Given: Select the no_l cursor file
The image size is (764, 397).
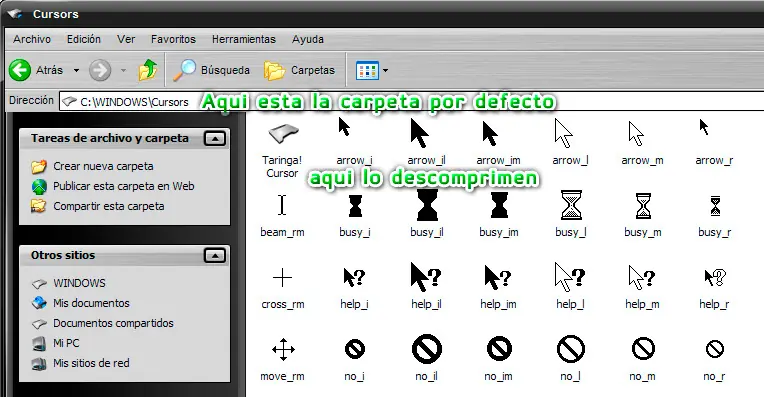Looking at the screenshot, I should pos(571,359).
